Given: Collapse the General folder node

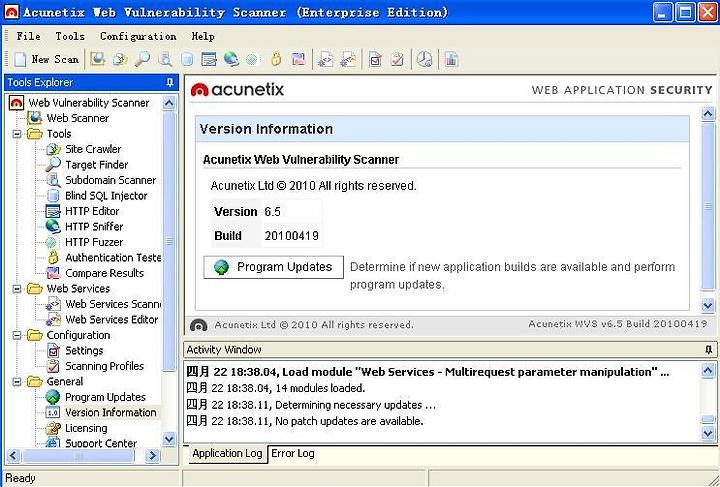Looking at the screenshot, I should click(17, 382).
